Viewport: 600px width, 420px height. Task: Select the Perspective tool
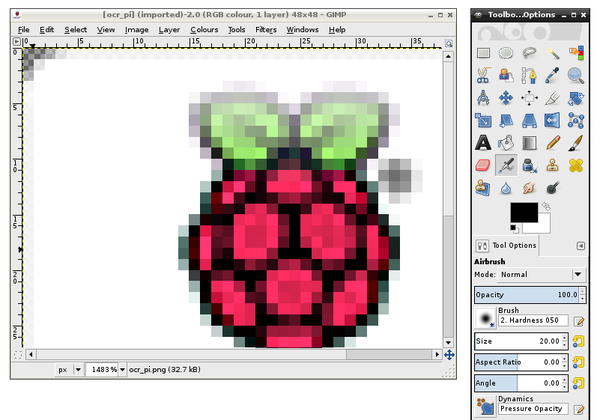529,120
